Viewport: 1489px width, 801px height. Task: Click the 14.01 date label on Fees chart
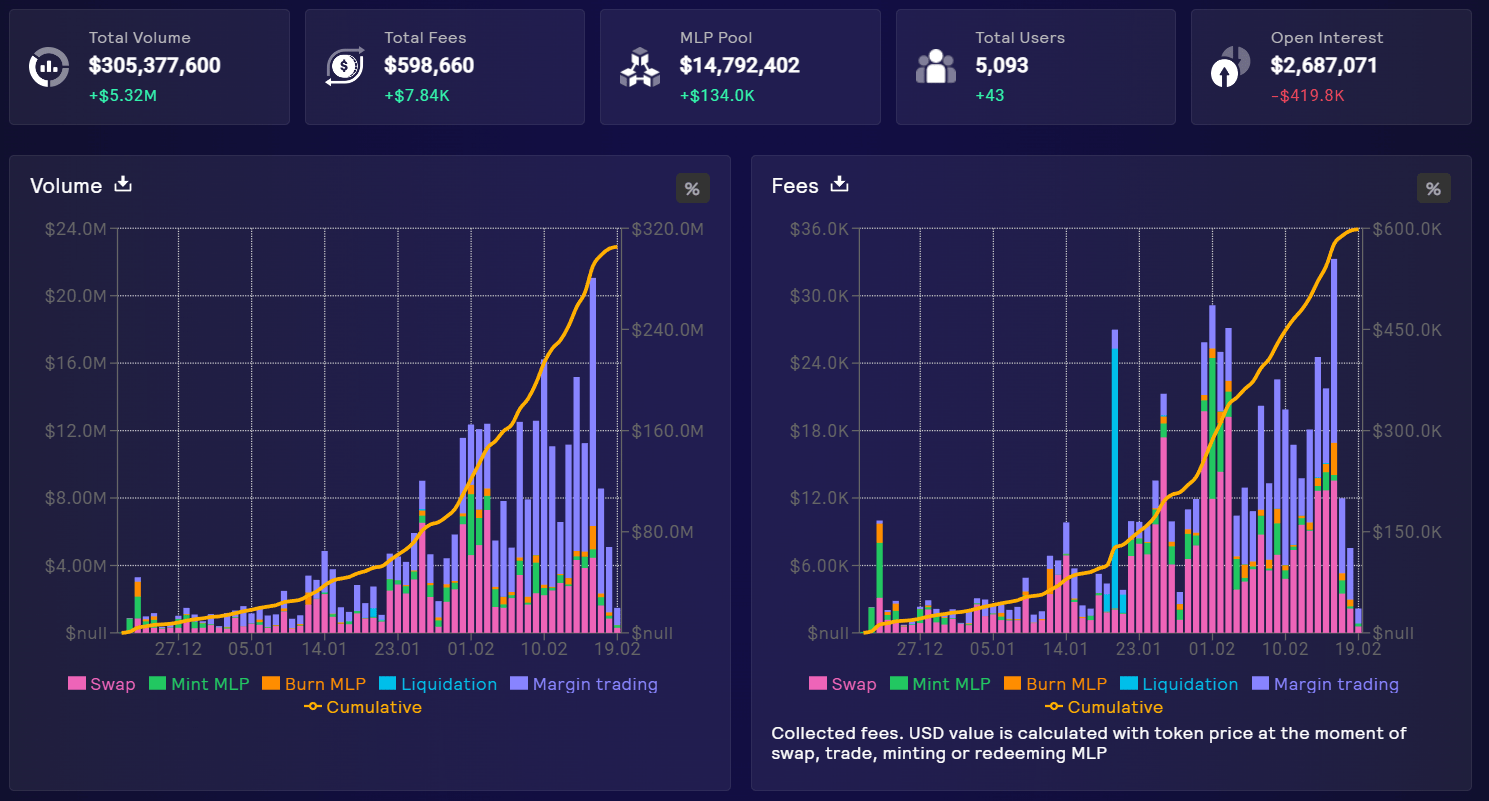[x=1065, y=648]
